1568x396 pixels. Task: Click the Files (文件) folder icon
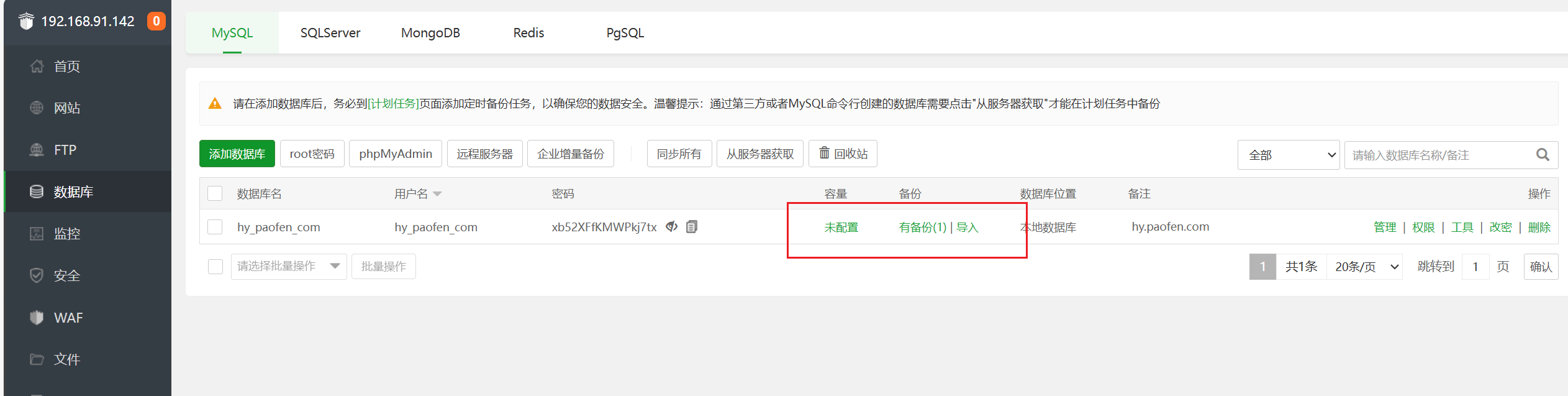pos(37,359)
